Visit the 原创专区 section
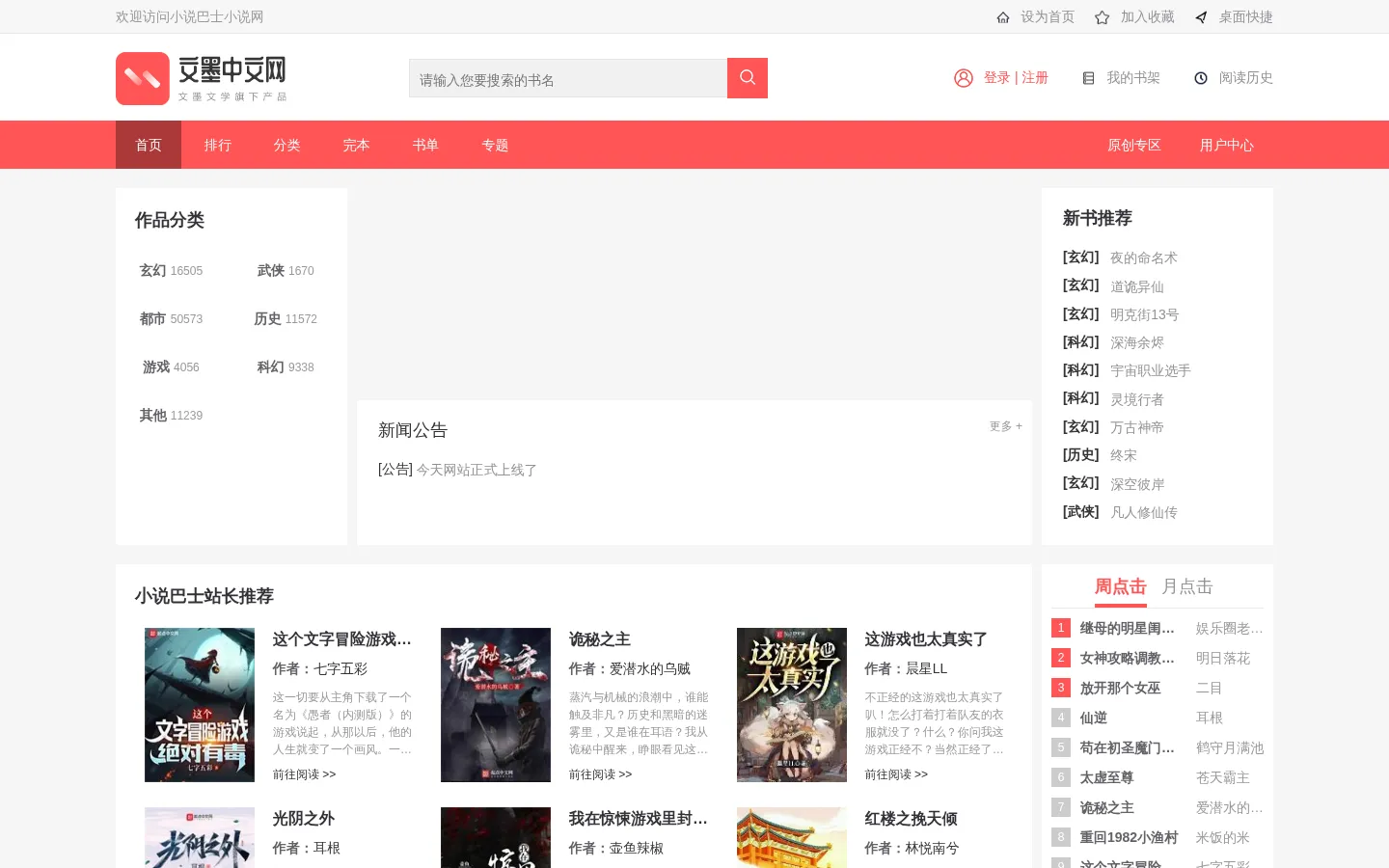 click(x=1134, y=145)
